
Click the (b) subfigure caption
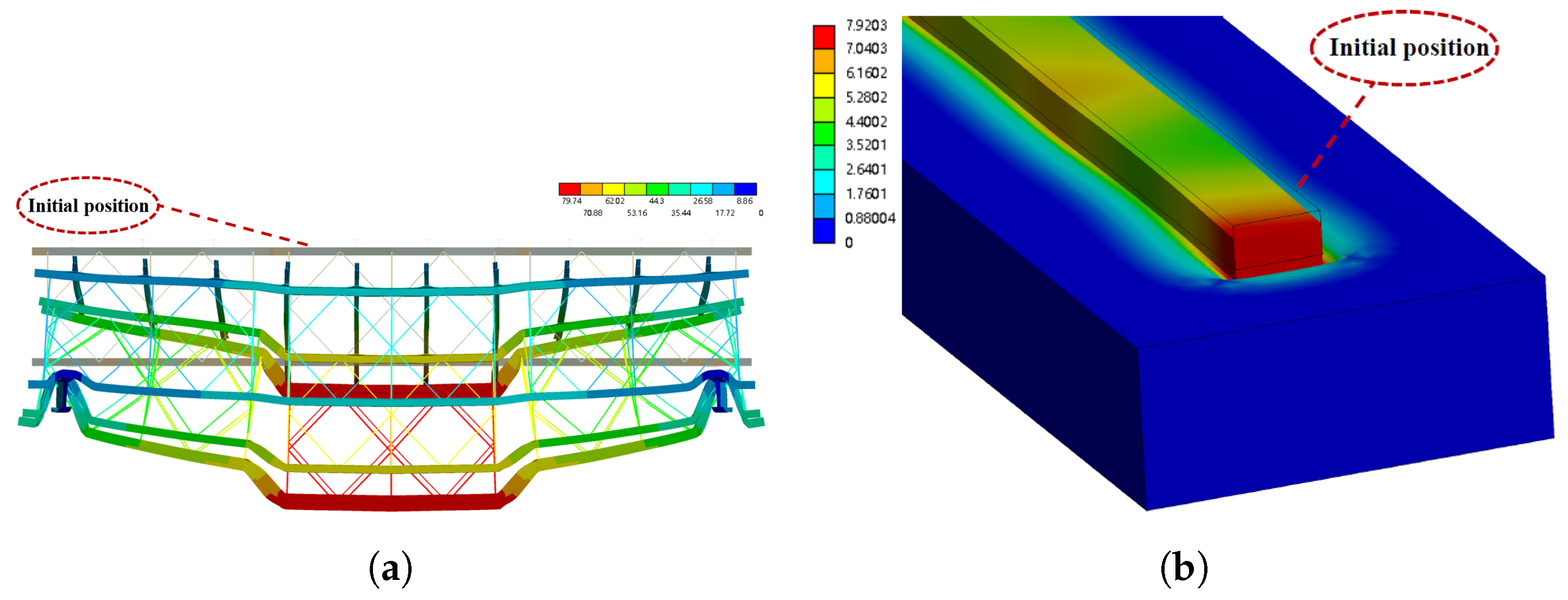[x=1183, y=569]
